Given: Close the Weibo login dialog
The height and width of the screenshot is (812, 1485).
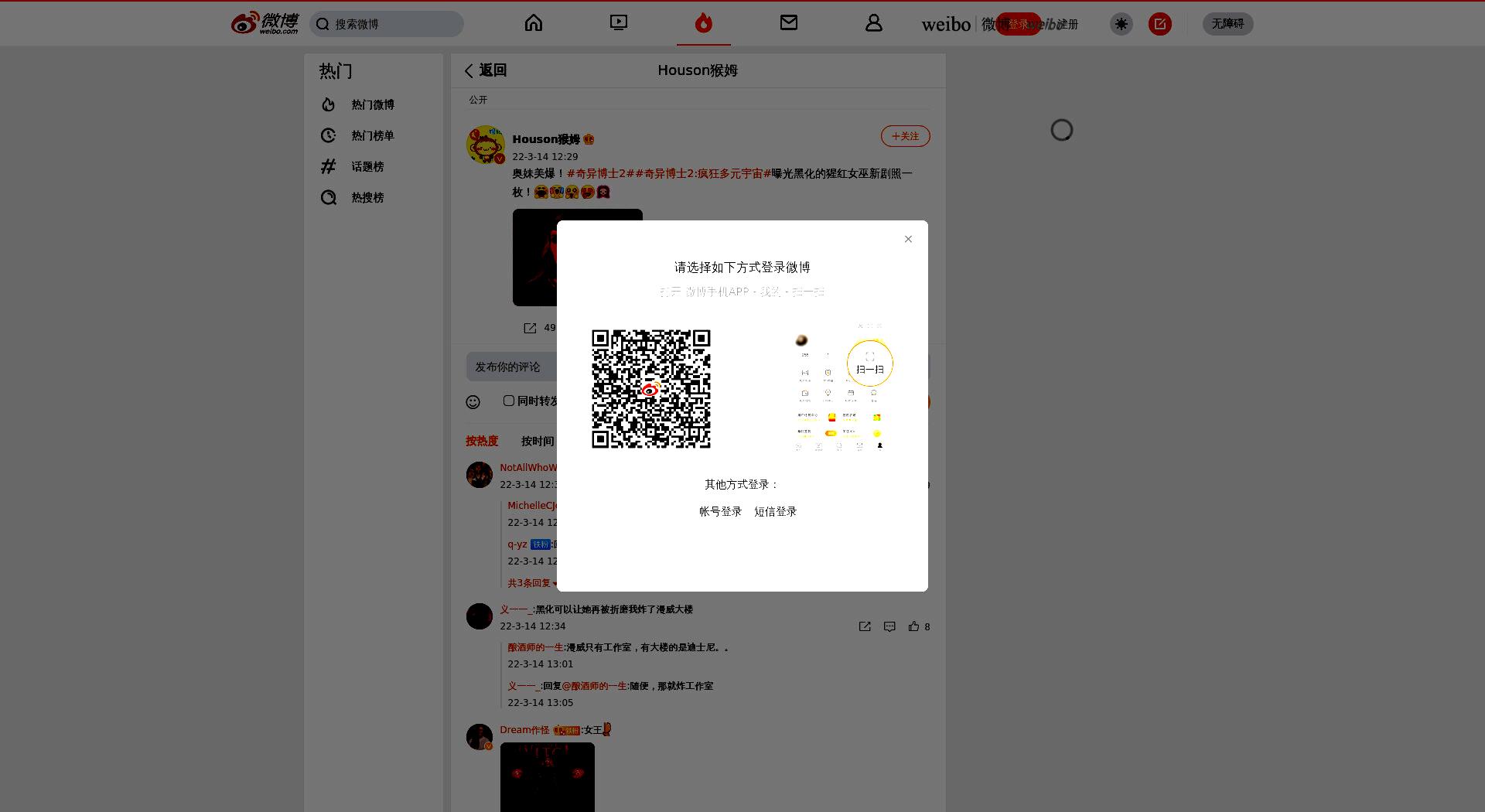Looking at the screenshot, I should coord(908,239).
